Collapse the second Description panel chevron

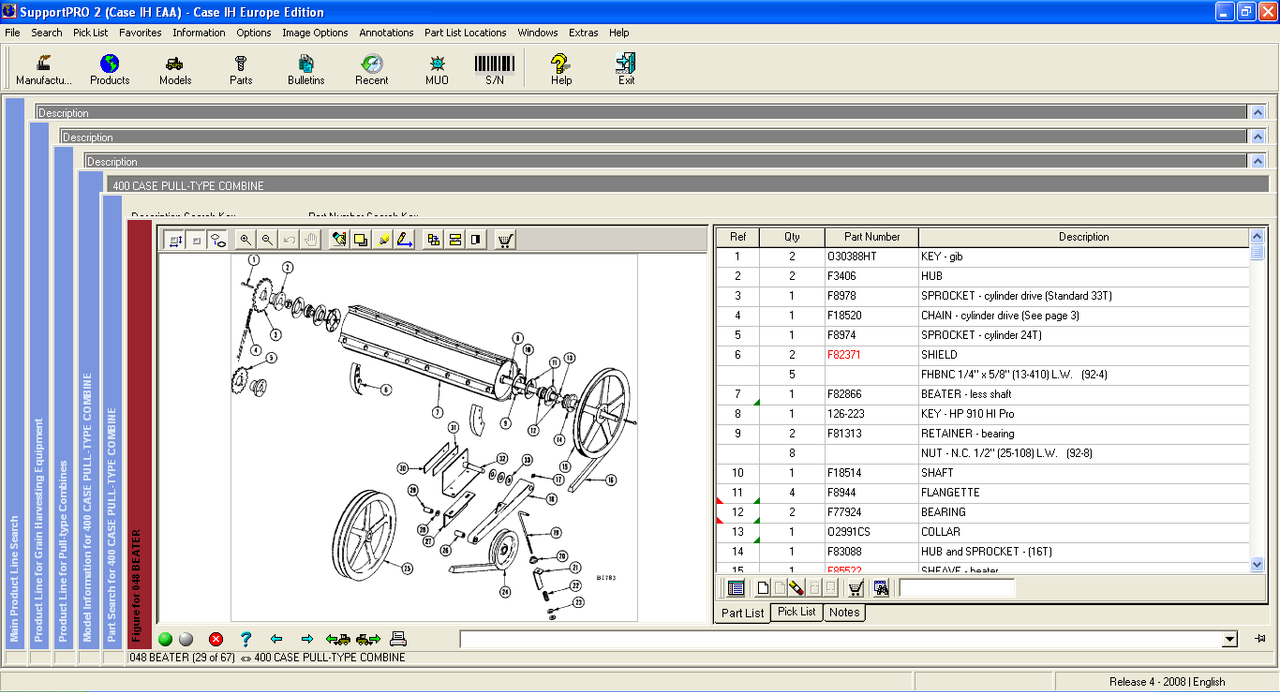tap(1258, 137)
